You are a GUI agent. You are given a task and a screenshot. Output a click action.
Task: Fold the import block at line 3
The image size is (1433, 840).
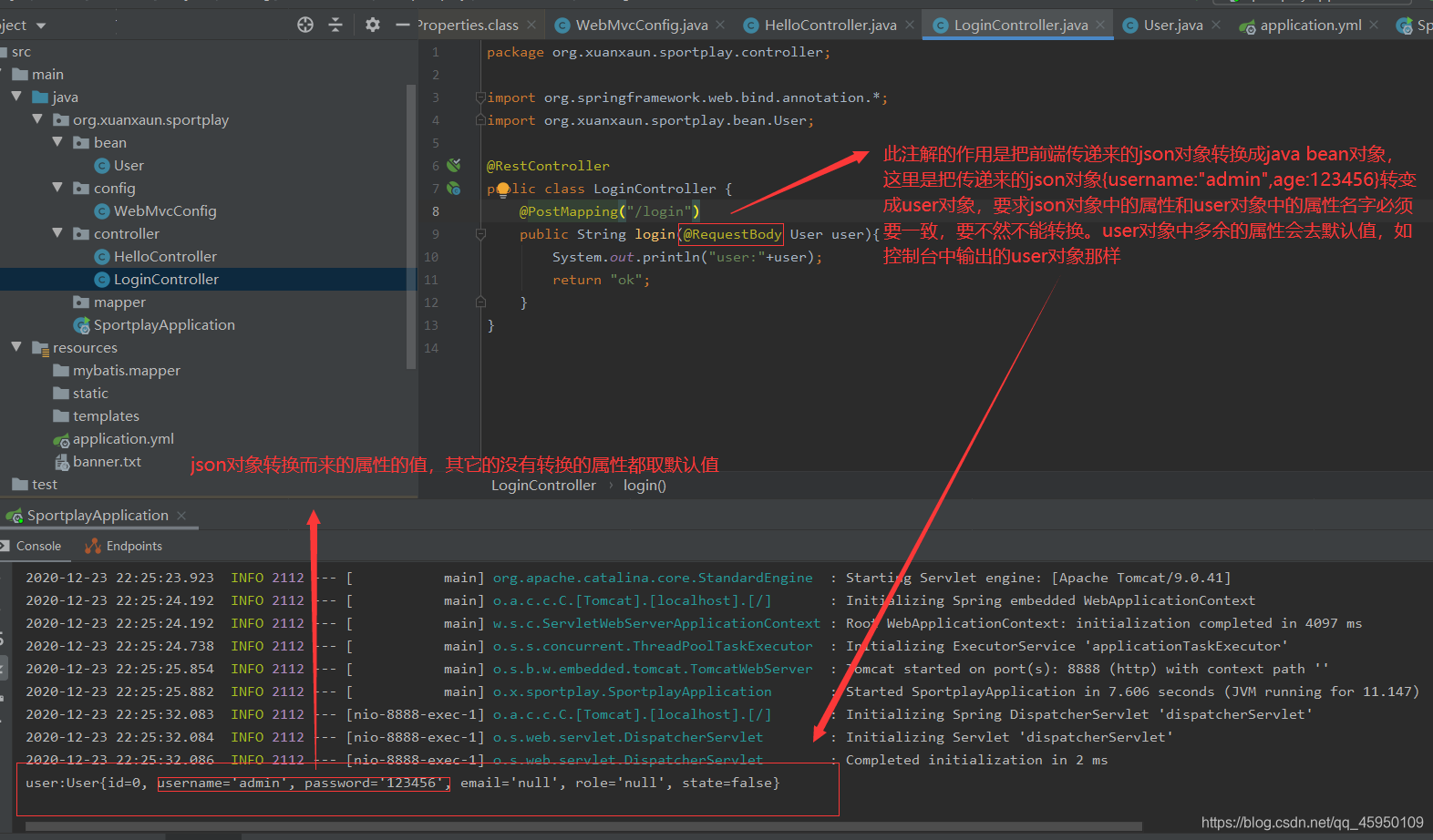(480, 97)
